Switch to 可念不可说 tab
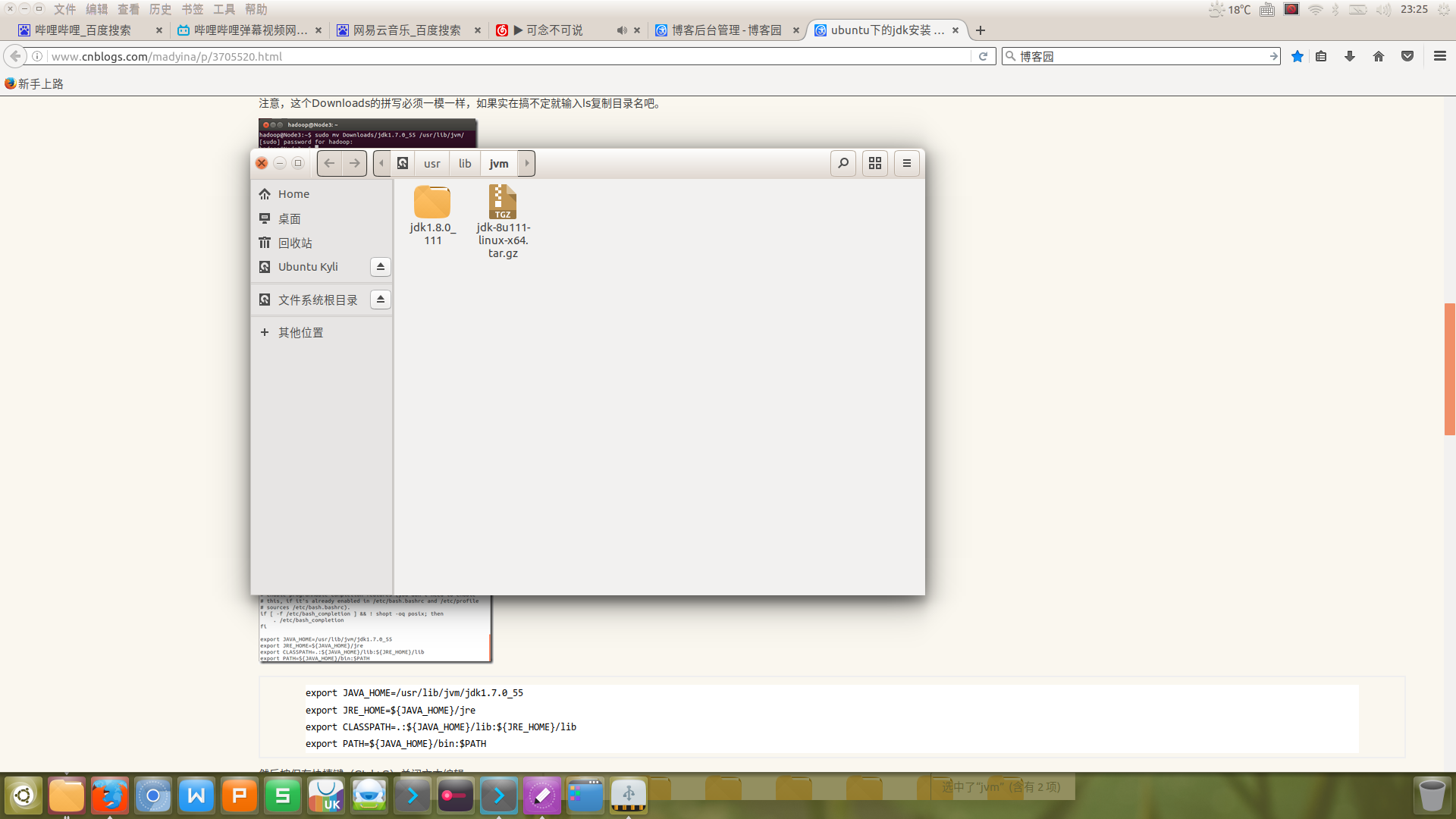This screenshot has height=819, width=1456. [554, 30]
